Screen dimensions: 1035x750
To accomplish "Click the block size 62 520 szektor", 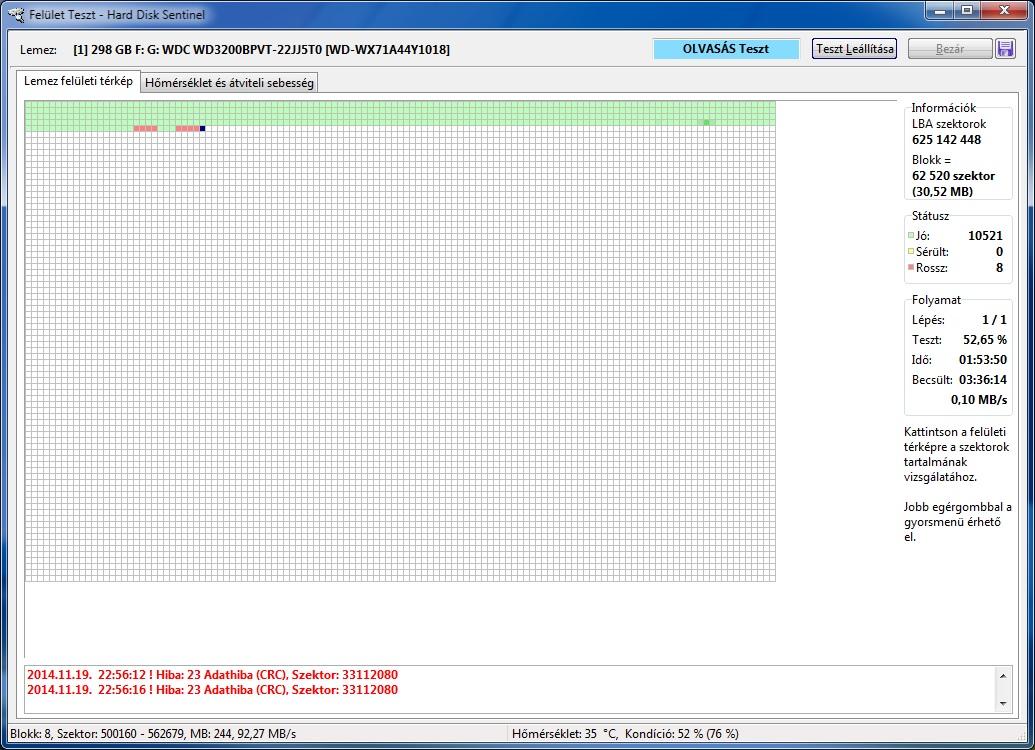I will [x=953, y=176].
